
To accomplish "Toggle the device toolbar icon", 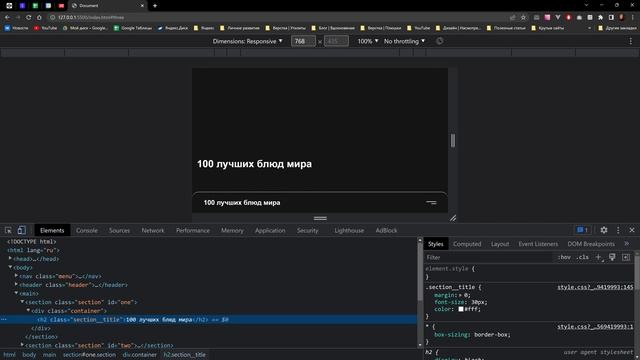I will [x=21, y=230].
